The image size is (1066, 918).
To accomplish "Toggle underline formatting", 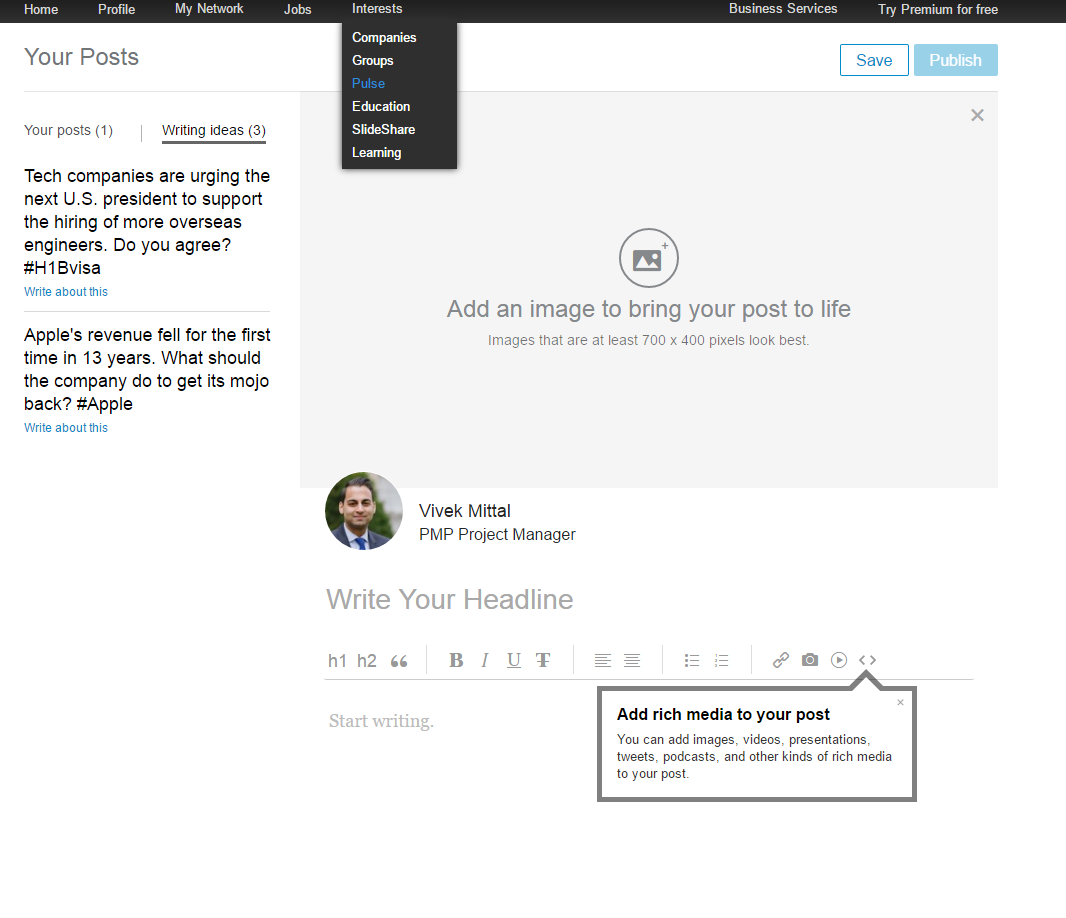I will pos(514,660).
